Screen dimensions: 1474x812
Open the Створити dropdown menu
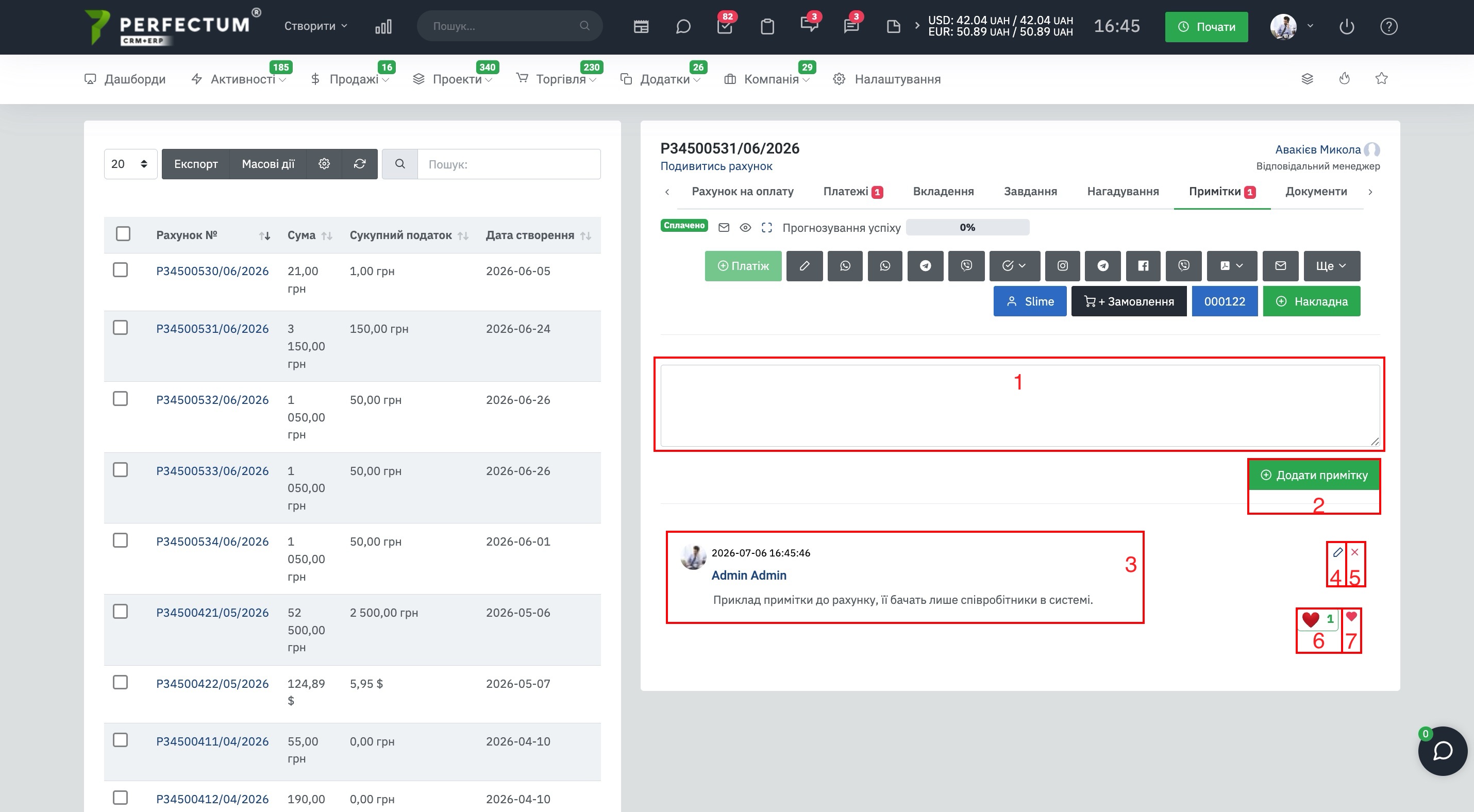coord(315,26)
